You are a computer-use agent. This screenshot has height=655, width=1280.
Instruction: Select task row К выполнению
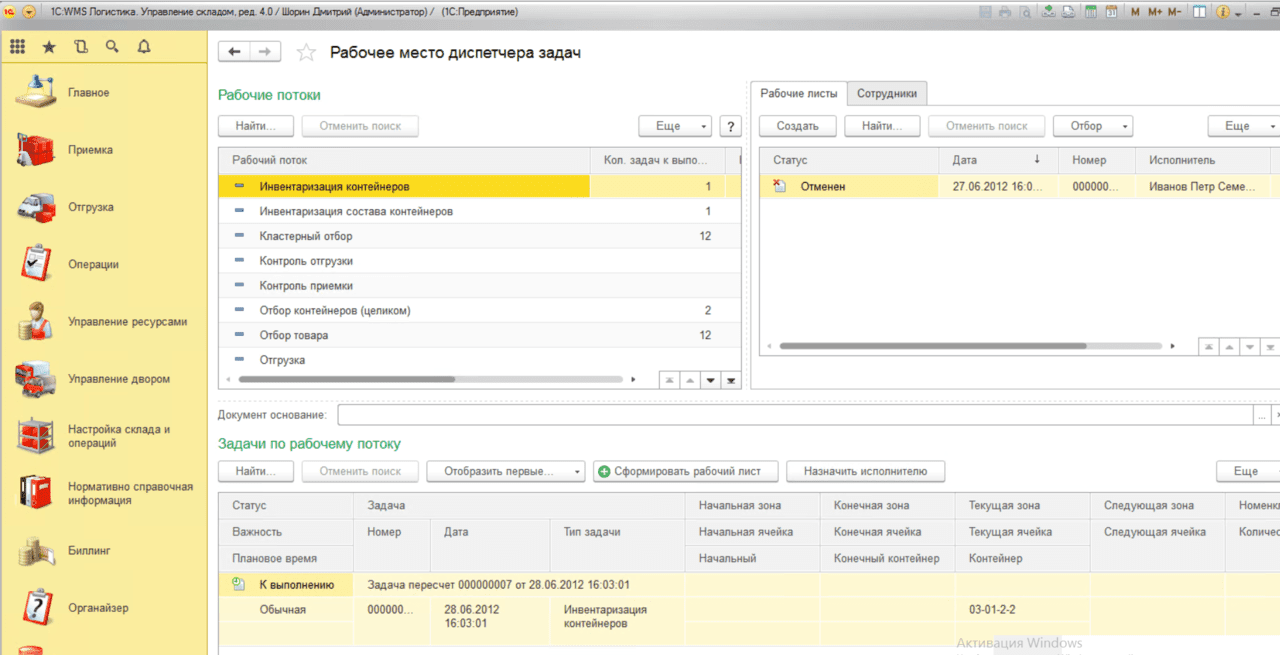click(749, 585)
